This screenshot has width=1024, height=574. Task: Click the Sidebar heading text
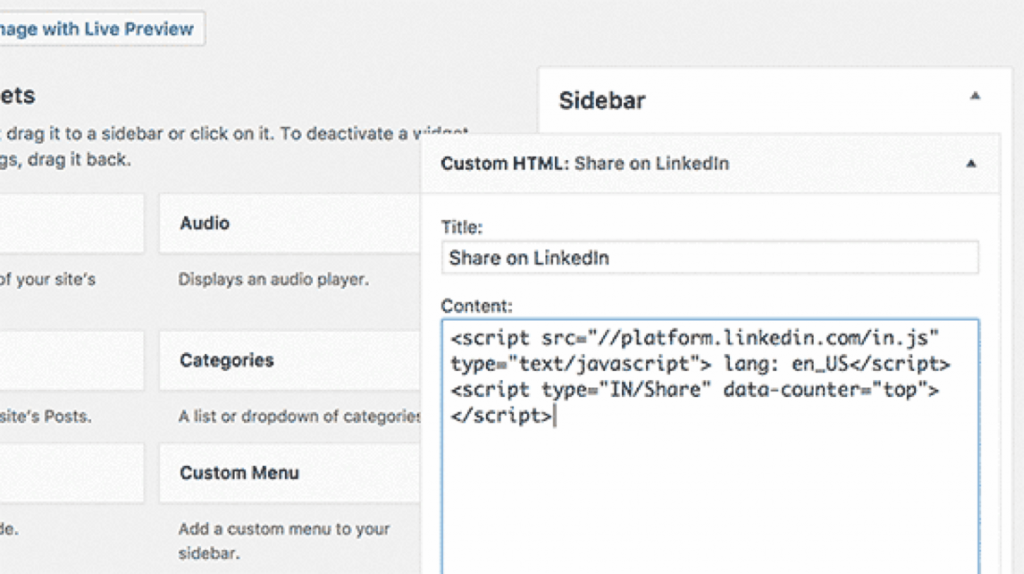[602, 101]
